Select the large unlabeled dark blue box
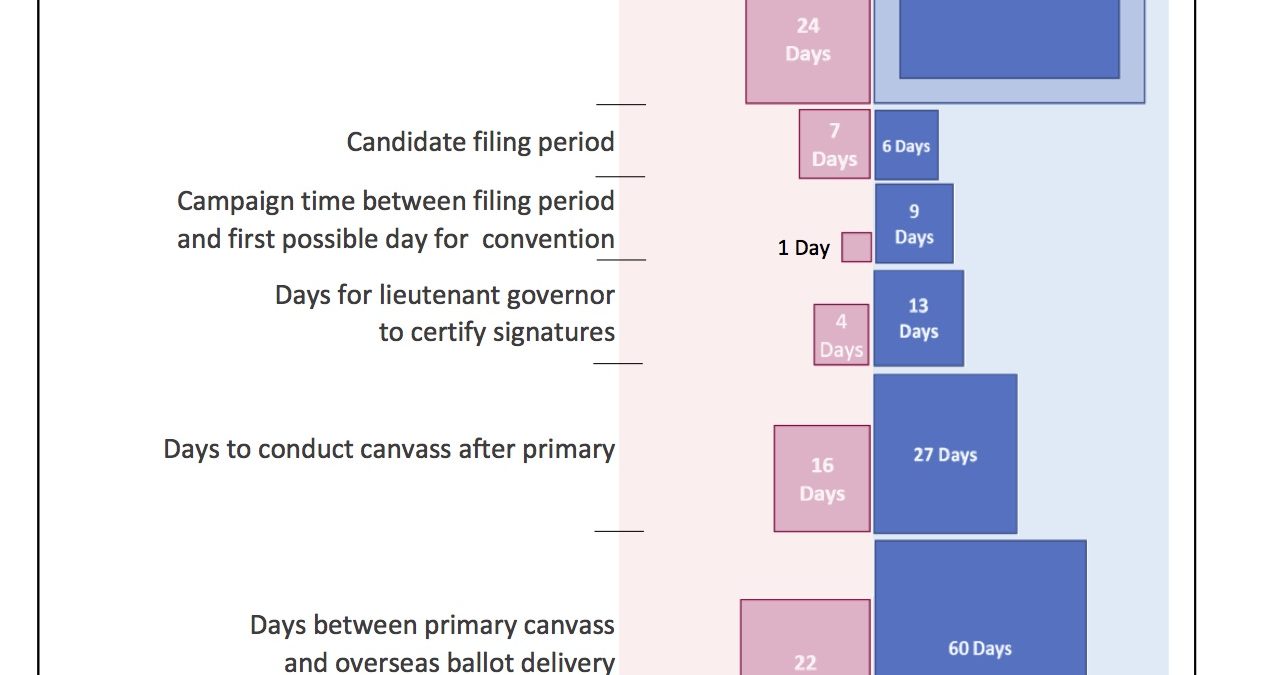This screenshot has height=675, width=1275. pos(1008,38)
